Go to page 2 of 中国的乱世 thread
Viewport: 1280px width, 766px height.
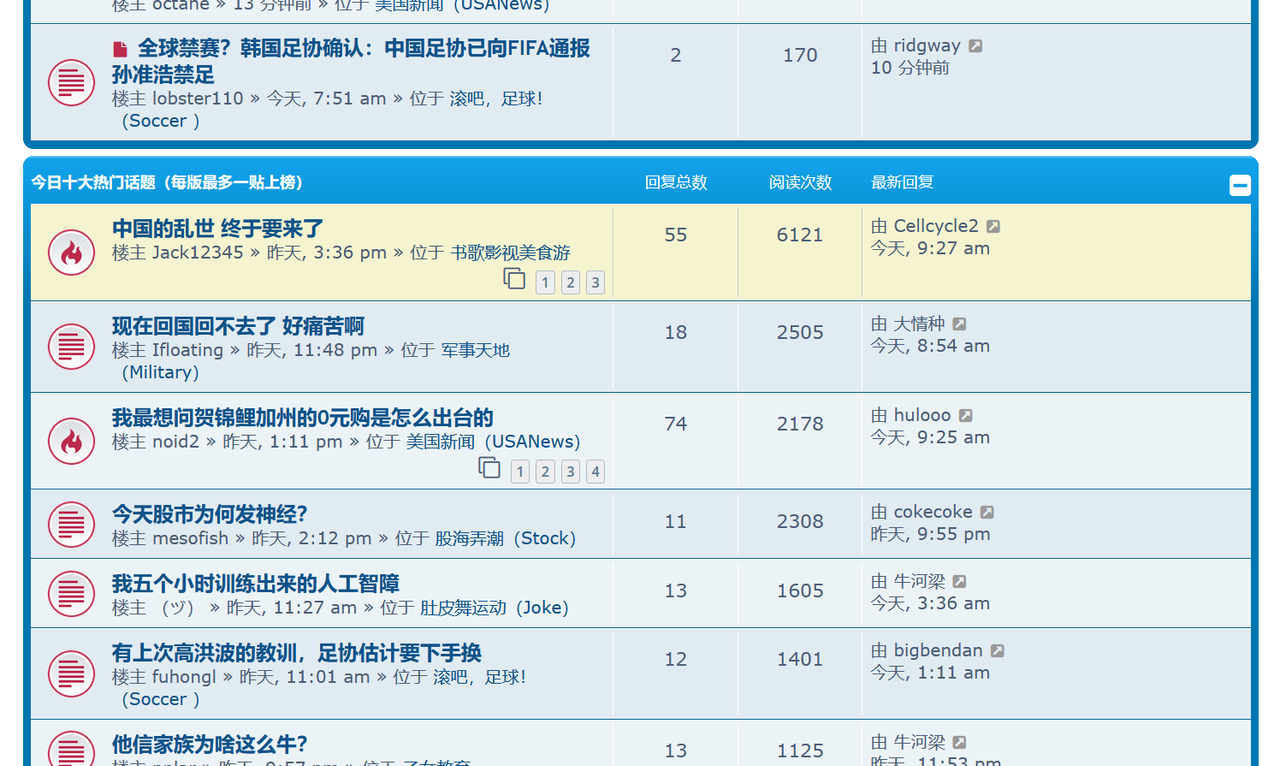(x=570, y=283)
